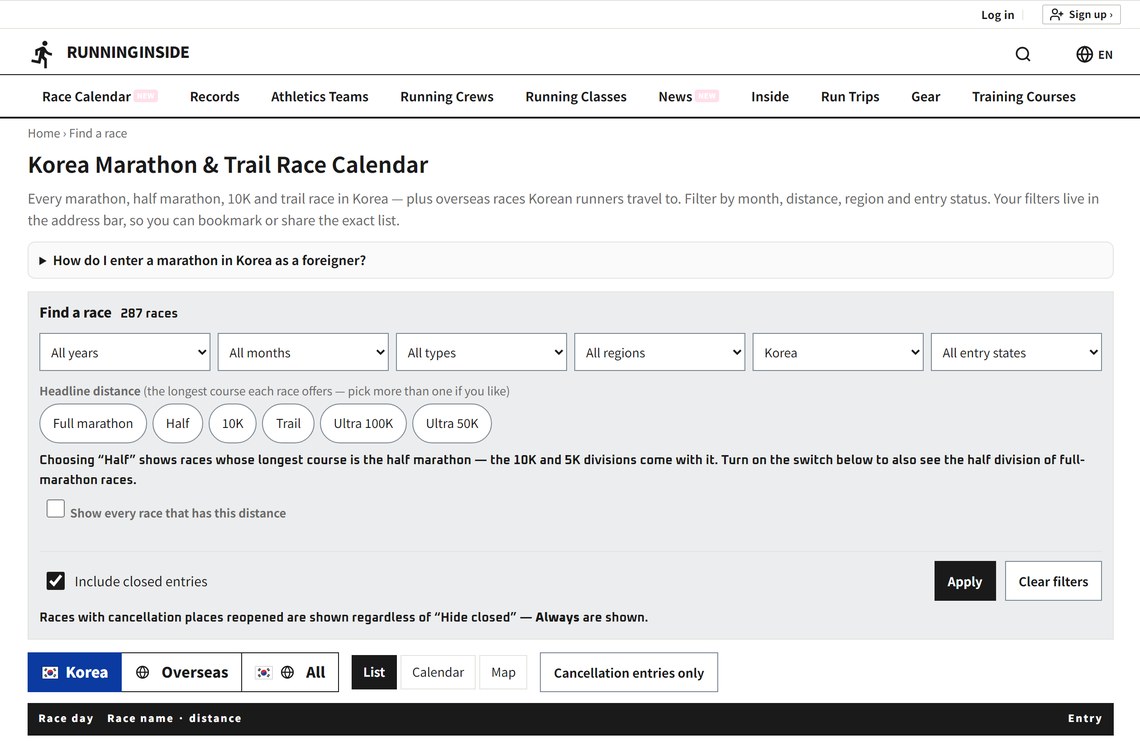This screenshot has width=1140, height=741.
Task: Click the Find a race breadcrumb
Action: coord(98,133)
